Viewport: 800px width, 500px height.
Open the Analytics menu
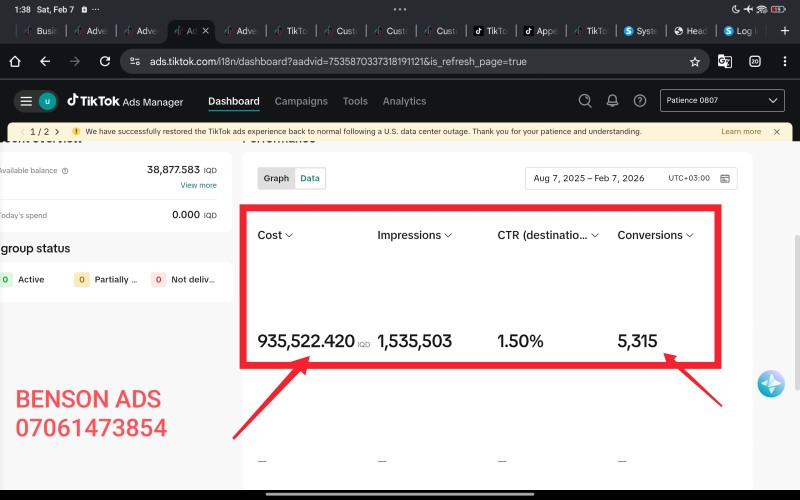point(404,101)
